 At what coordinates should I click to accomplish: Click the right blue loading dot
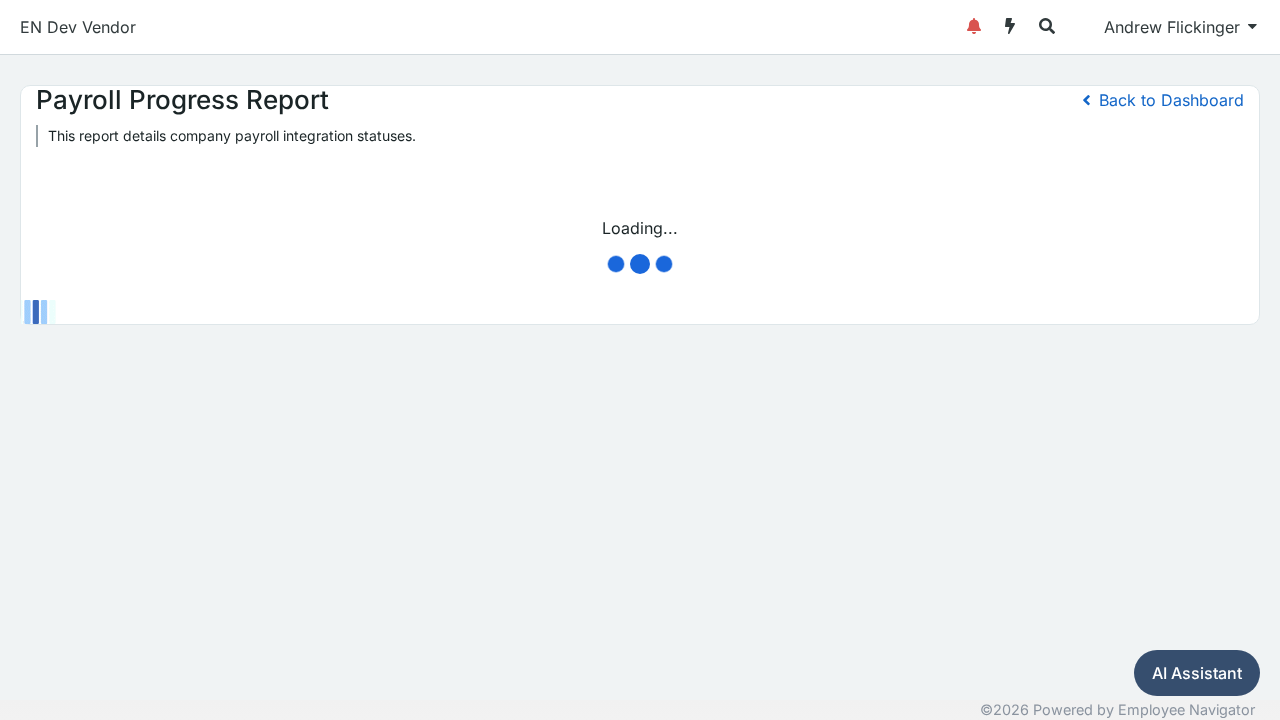coord(664,264)
